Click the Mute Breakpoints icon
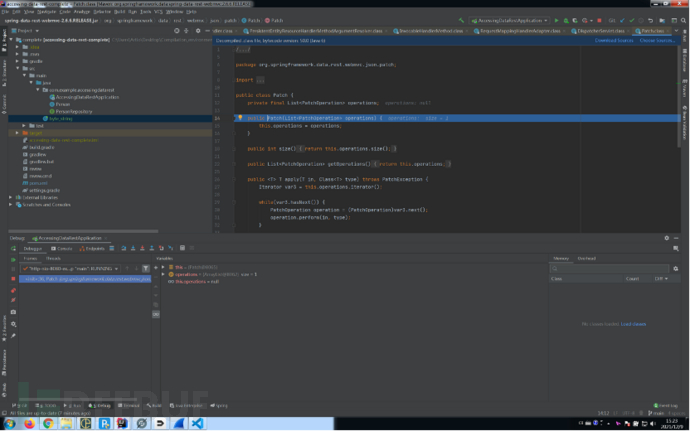Viewport: 690px width, 431px height. pos(13,300)
